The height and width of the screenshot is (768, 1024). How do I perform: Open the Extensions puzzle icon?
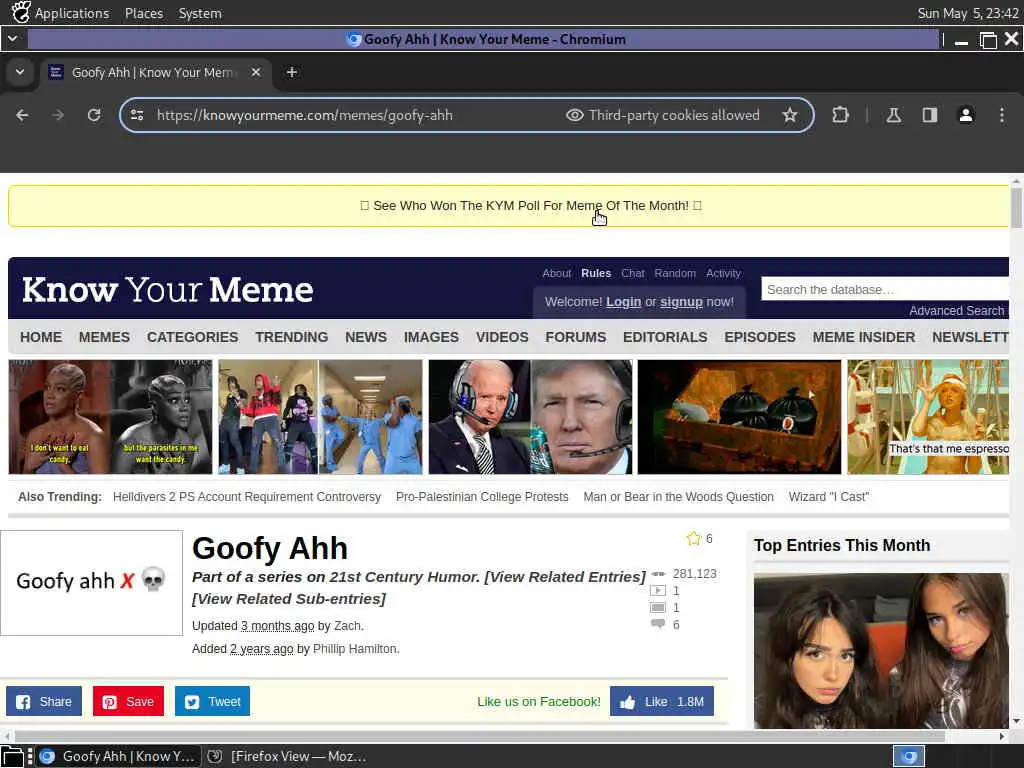[x=840, y=115]
